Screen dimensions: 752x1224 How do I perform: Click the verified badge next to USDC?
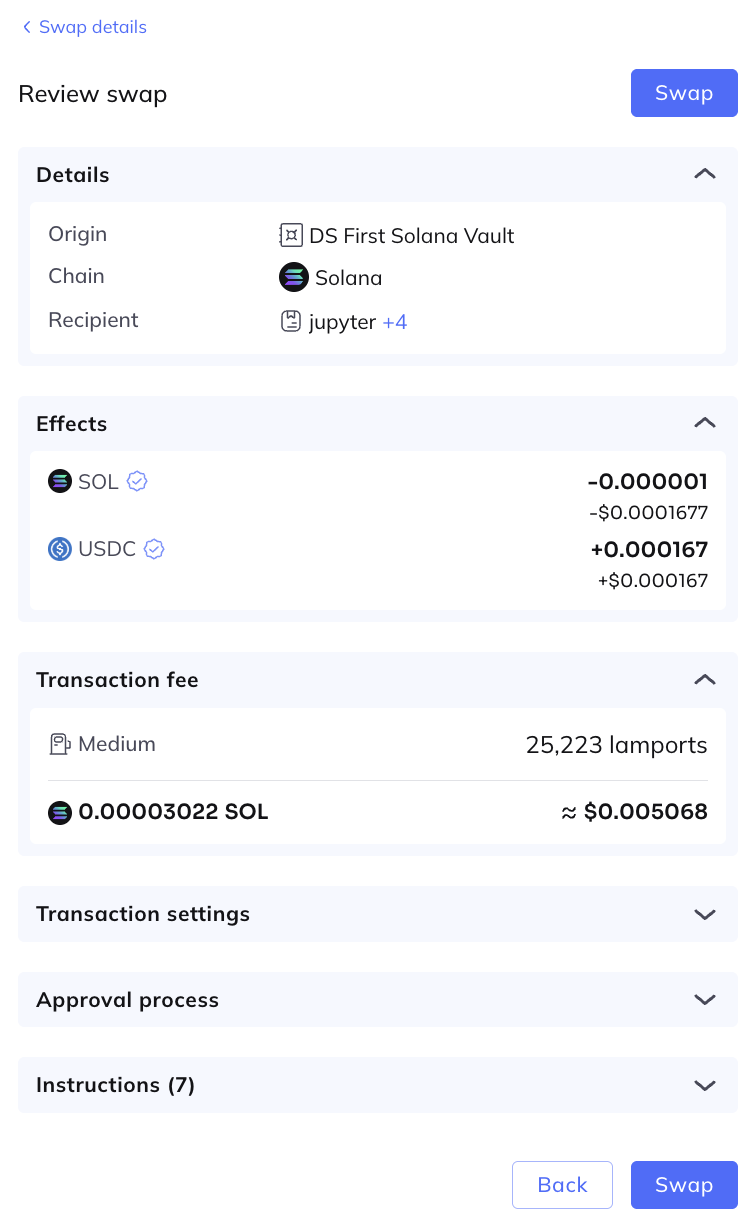click(154, 549)
